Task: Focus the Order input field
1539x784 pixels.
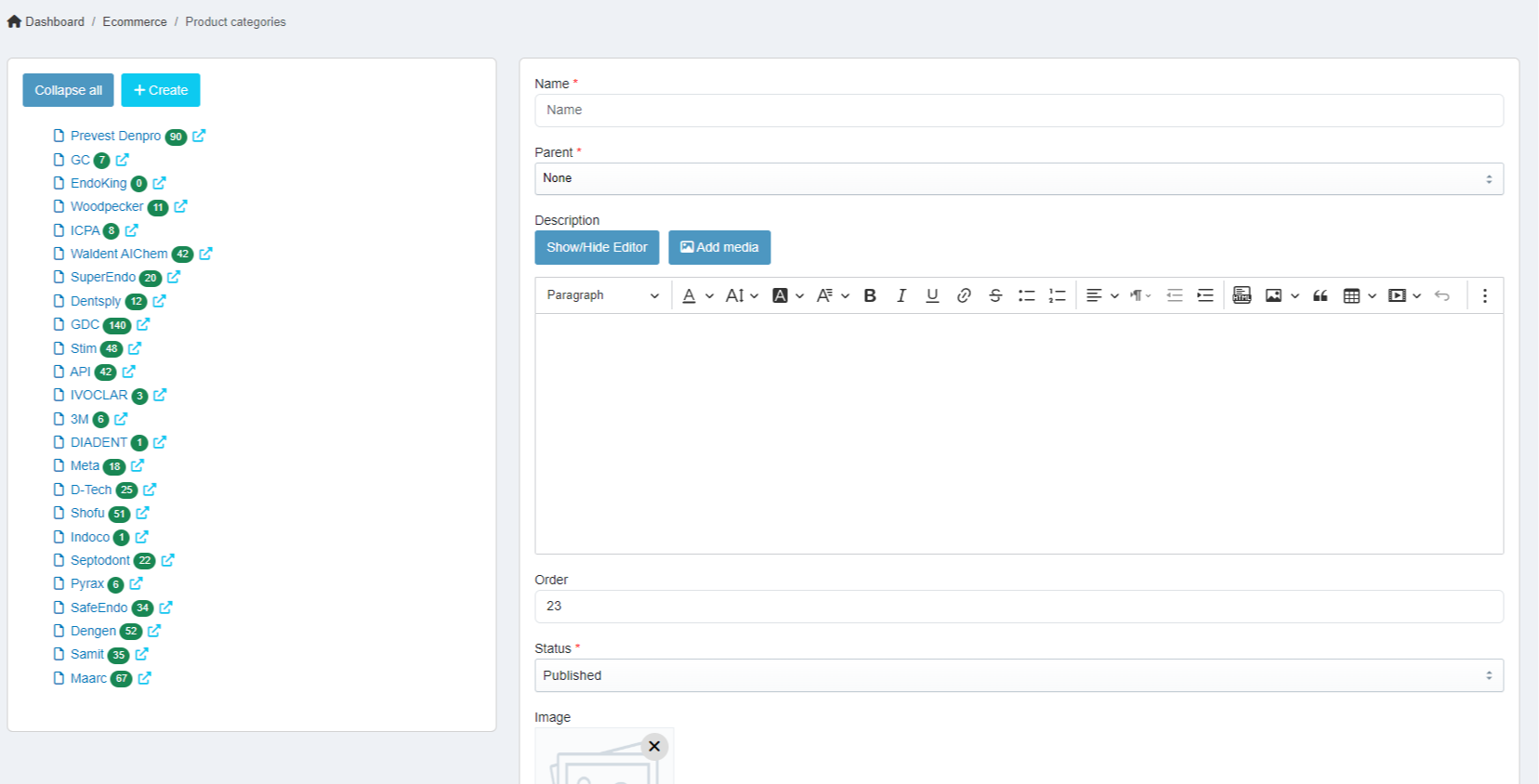Action: click(1019, 606)
